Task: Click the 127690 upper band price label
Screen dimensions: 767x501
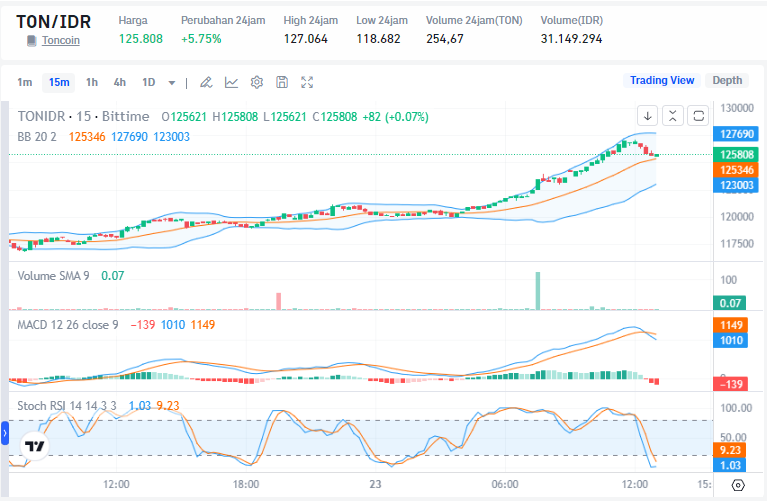Action: click(x=736, y=134)
